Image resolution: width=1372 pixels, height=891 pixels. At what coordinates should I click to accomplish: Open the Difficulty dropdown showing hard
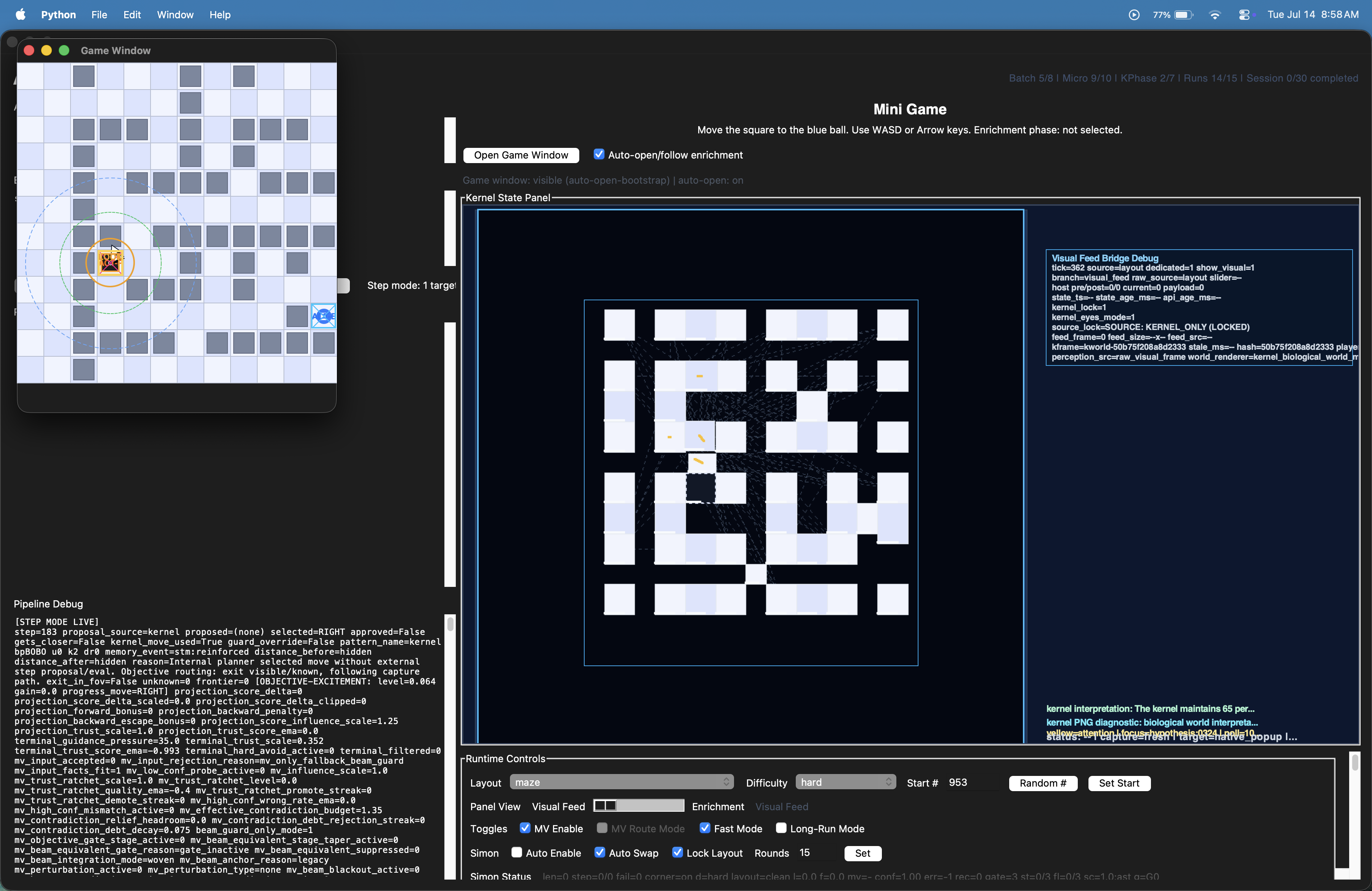coord(845,782)
